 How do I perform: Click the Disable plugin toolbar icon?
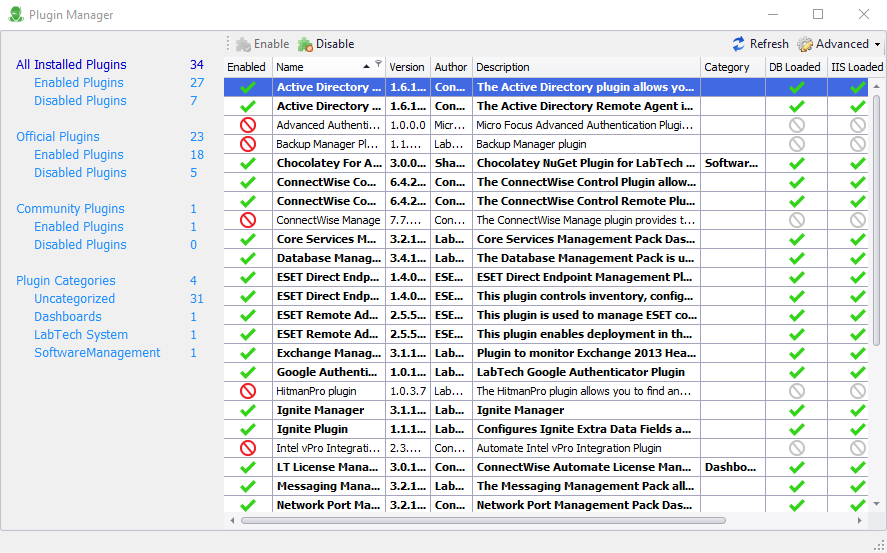tap(305, 44)
